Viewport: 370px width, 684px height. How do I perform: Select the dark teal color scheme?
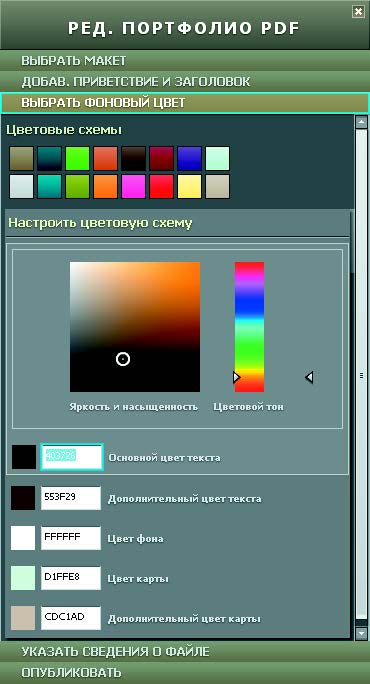pyautogui.click(x=49, y=158)
